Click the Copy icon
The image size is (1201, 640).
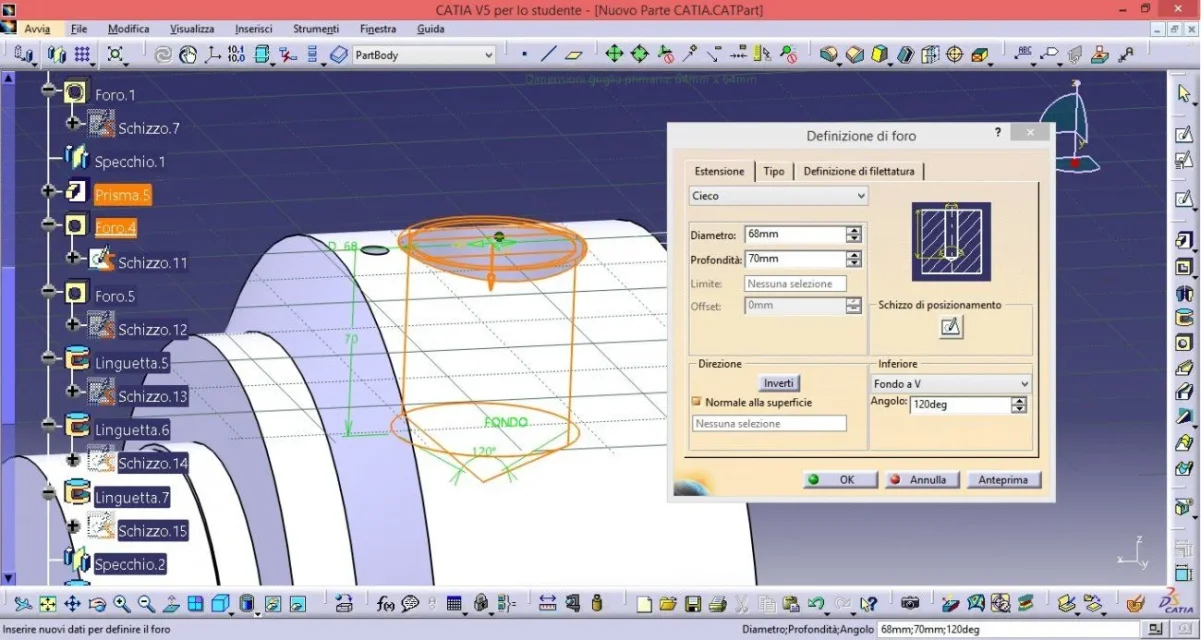tap(767, 604)
